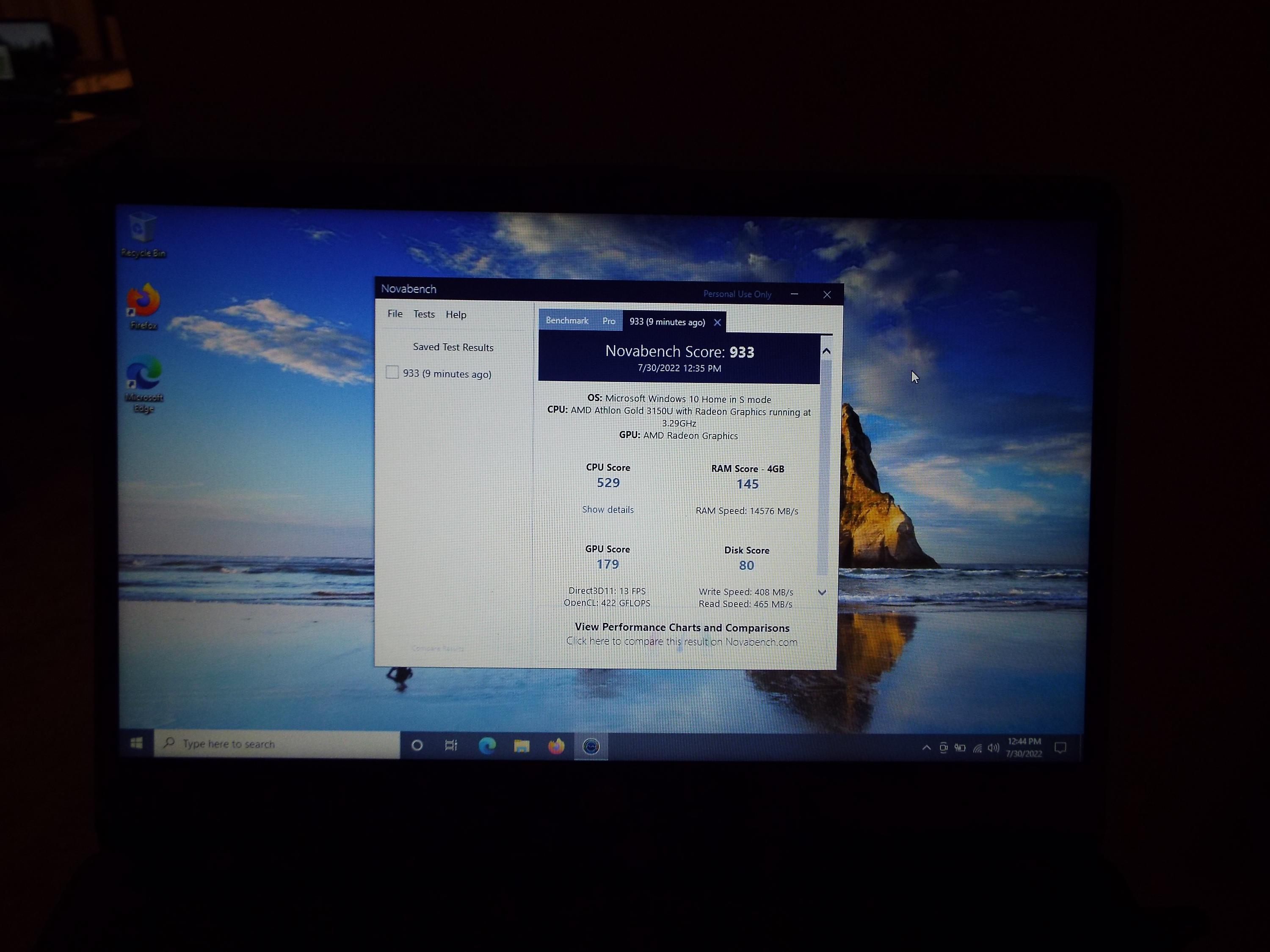Screen dimensions: 1270x952
Task: Open File Explorer from taskbar
Action: [521, 746]
